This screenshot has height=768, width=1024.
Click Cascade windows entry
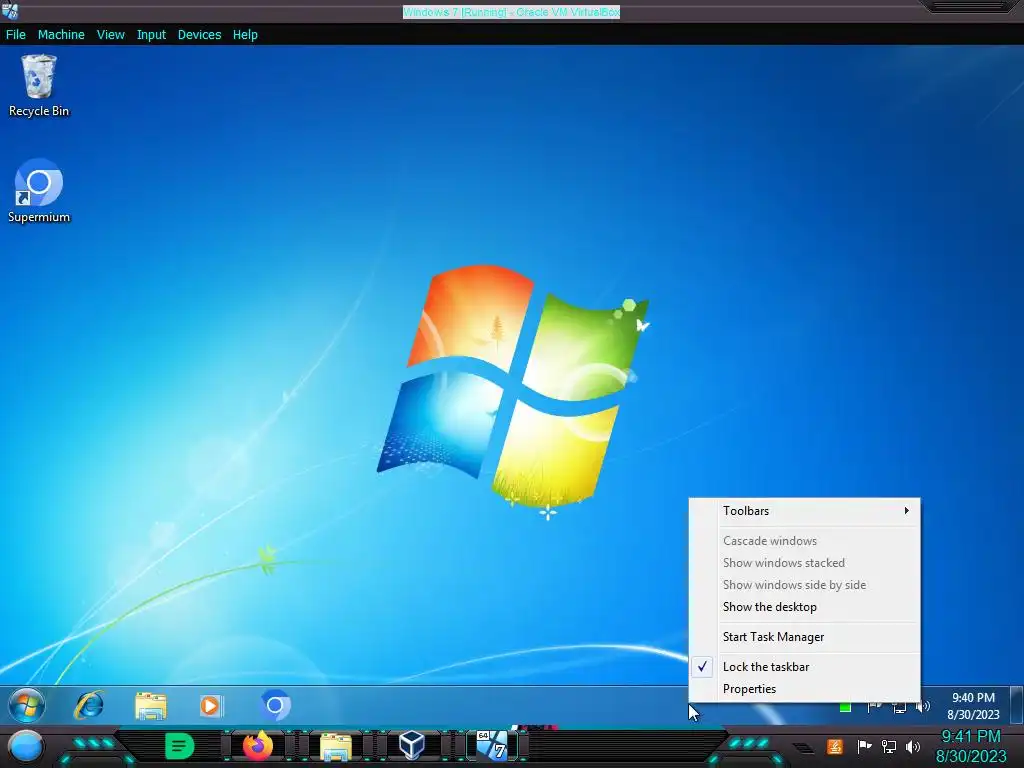[805, 541]
